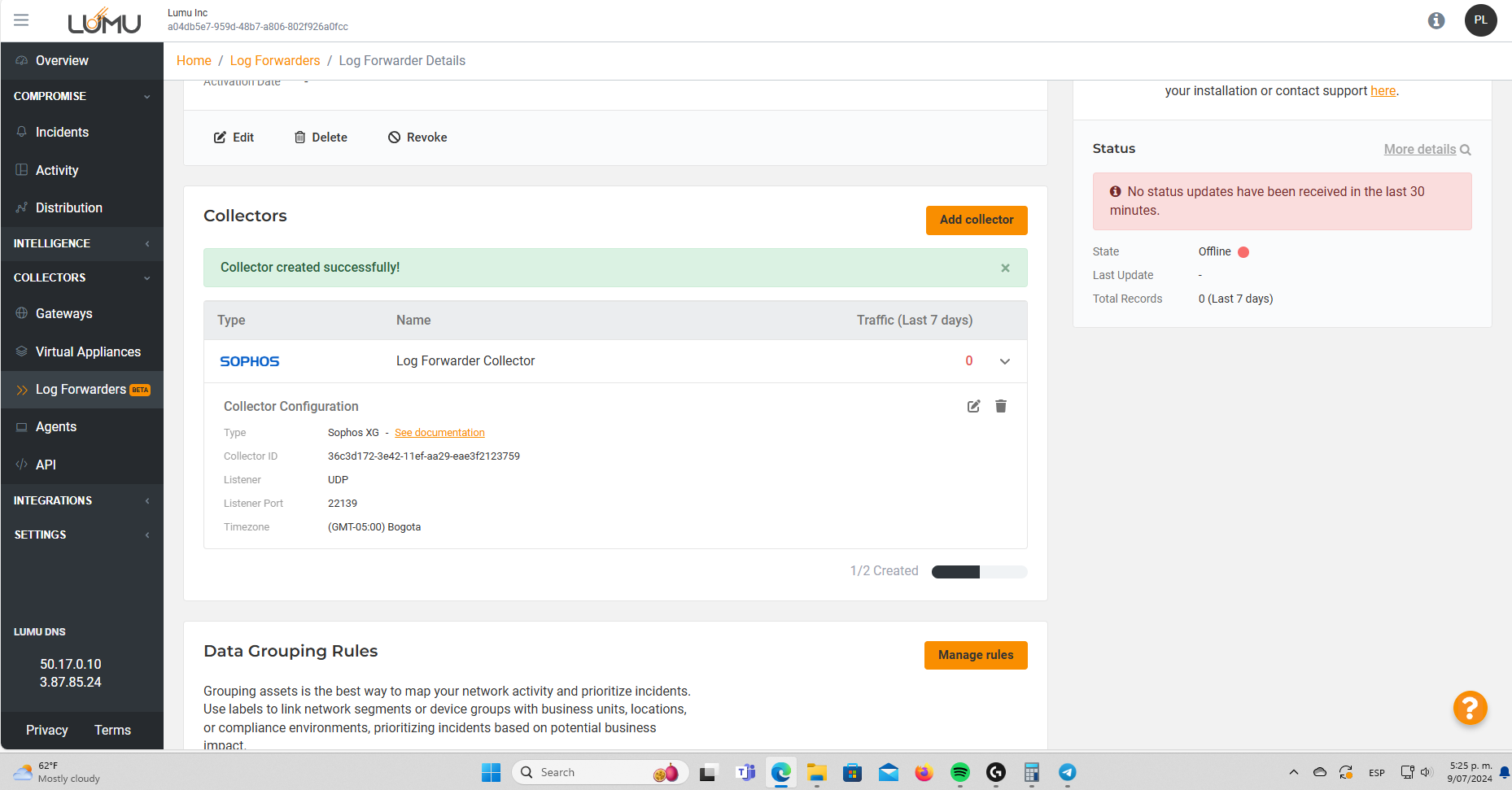Click the hamburger menu icon

21,20
